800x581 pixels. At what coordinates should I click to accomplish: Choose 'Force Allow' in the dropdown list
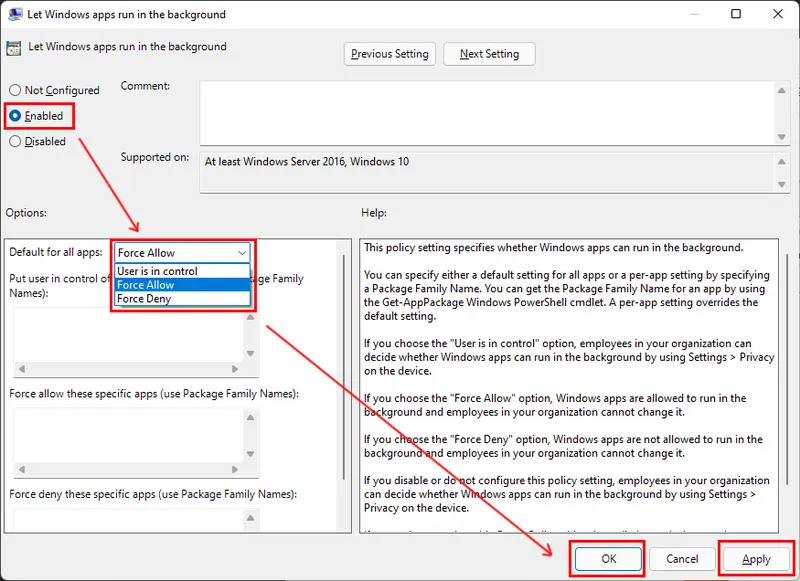coord(182,285)
